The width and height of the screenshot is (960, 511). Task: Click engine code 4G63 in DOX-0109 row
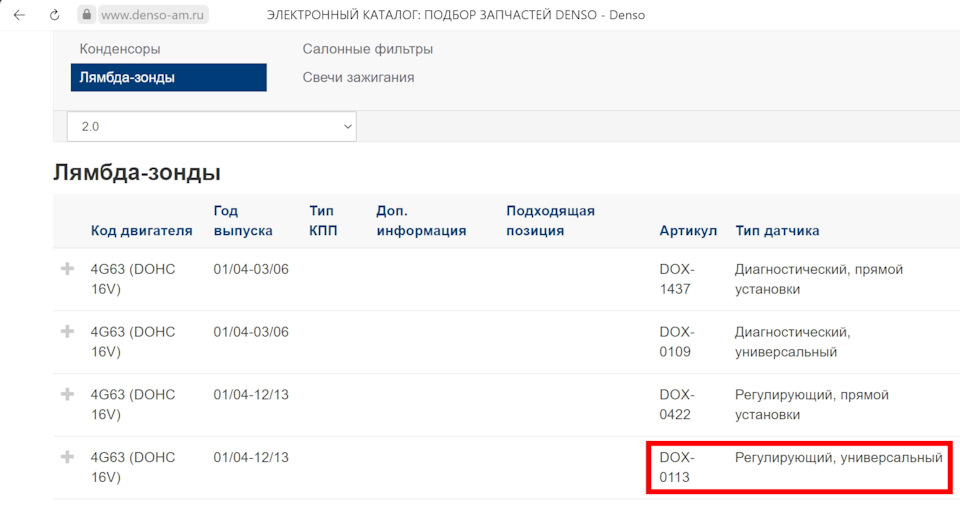133,341
